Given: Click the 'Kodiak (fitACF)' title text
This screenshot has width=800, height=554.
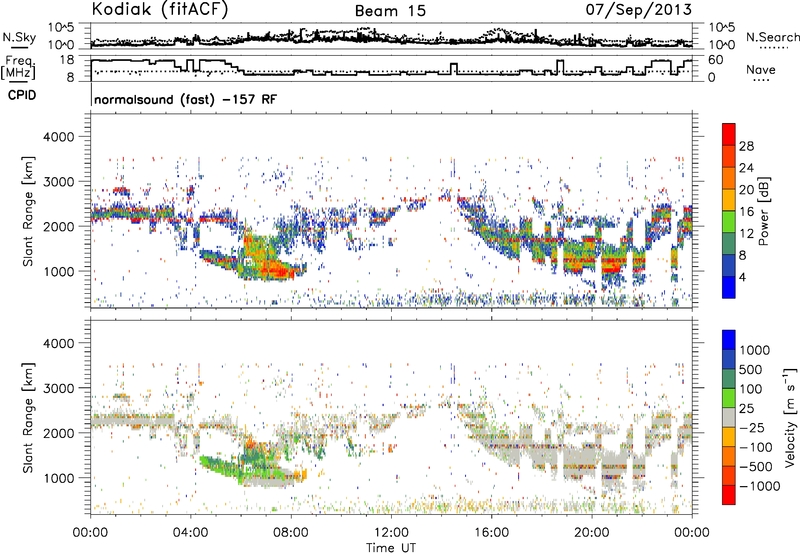Looking at the screenshot, I should [x=160, y=9].
